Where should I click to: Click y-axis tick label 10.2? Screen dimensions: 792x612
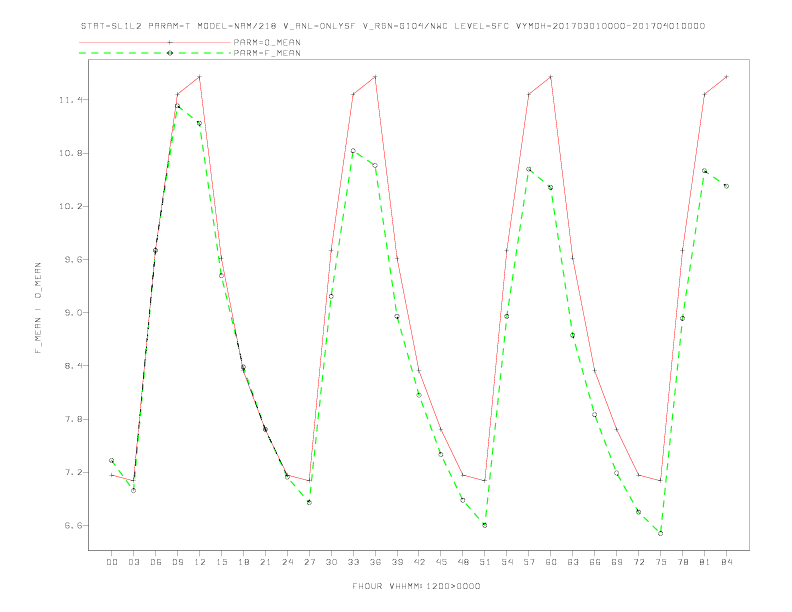point(70,206)
